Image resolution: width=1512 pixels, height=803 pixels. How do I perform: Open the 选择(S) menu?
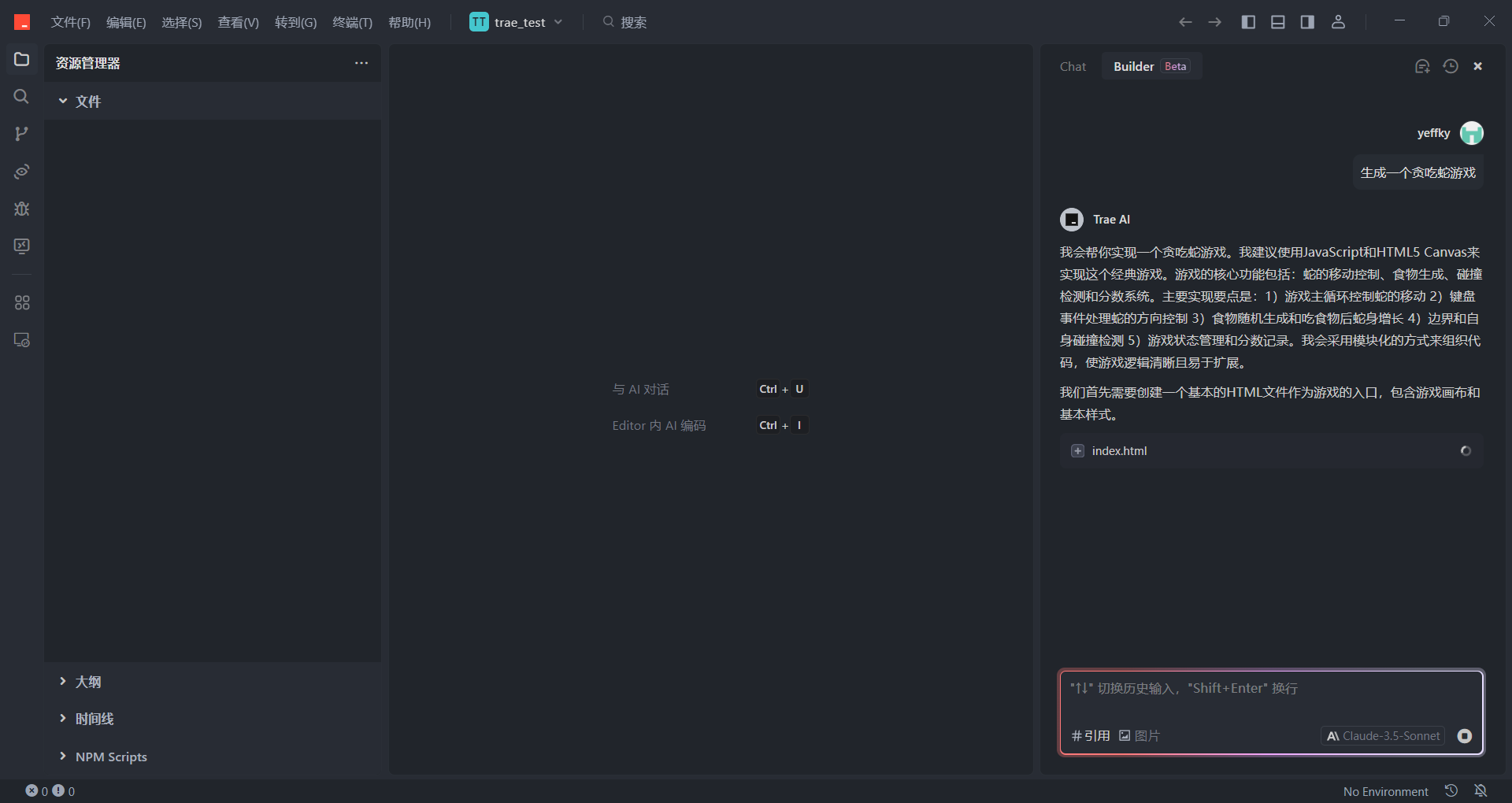point(182,22)
